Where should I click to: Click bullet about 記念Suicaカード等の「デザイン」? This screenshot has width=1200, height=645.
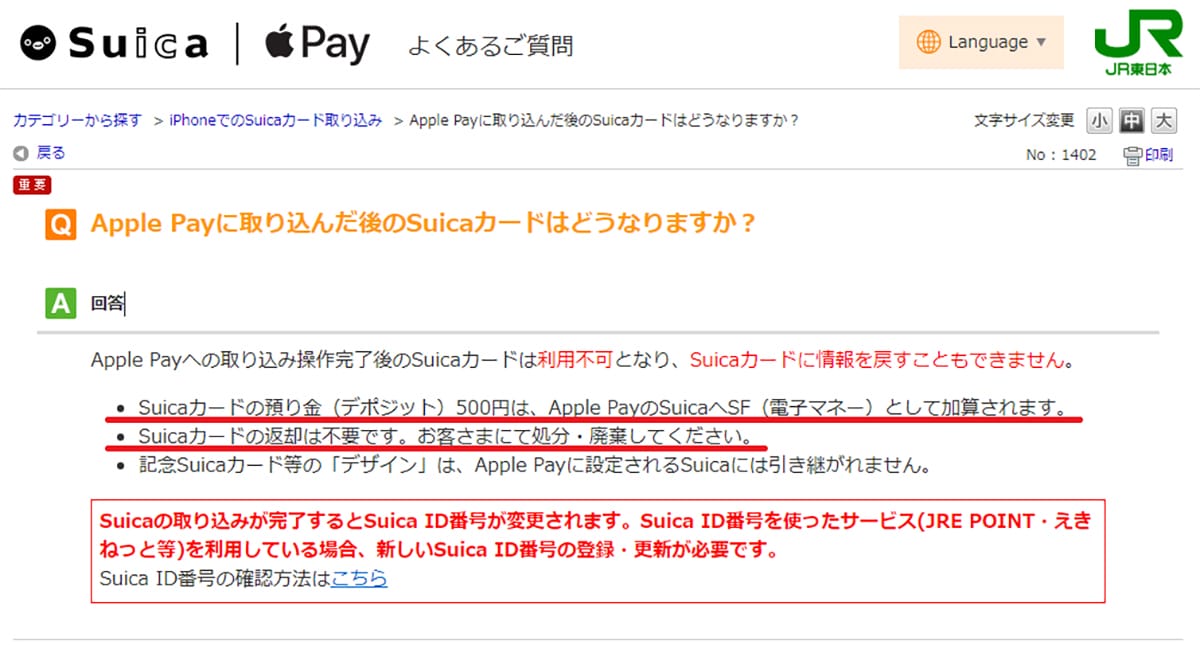pos(535,465)
